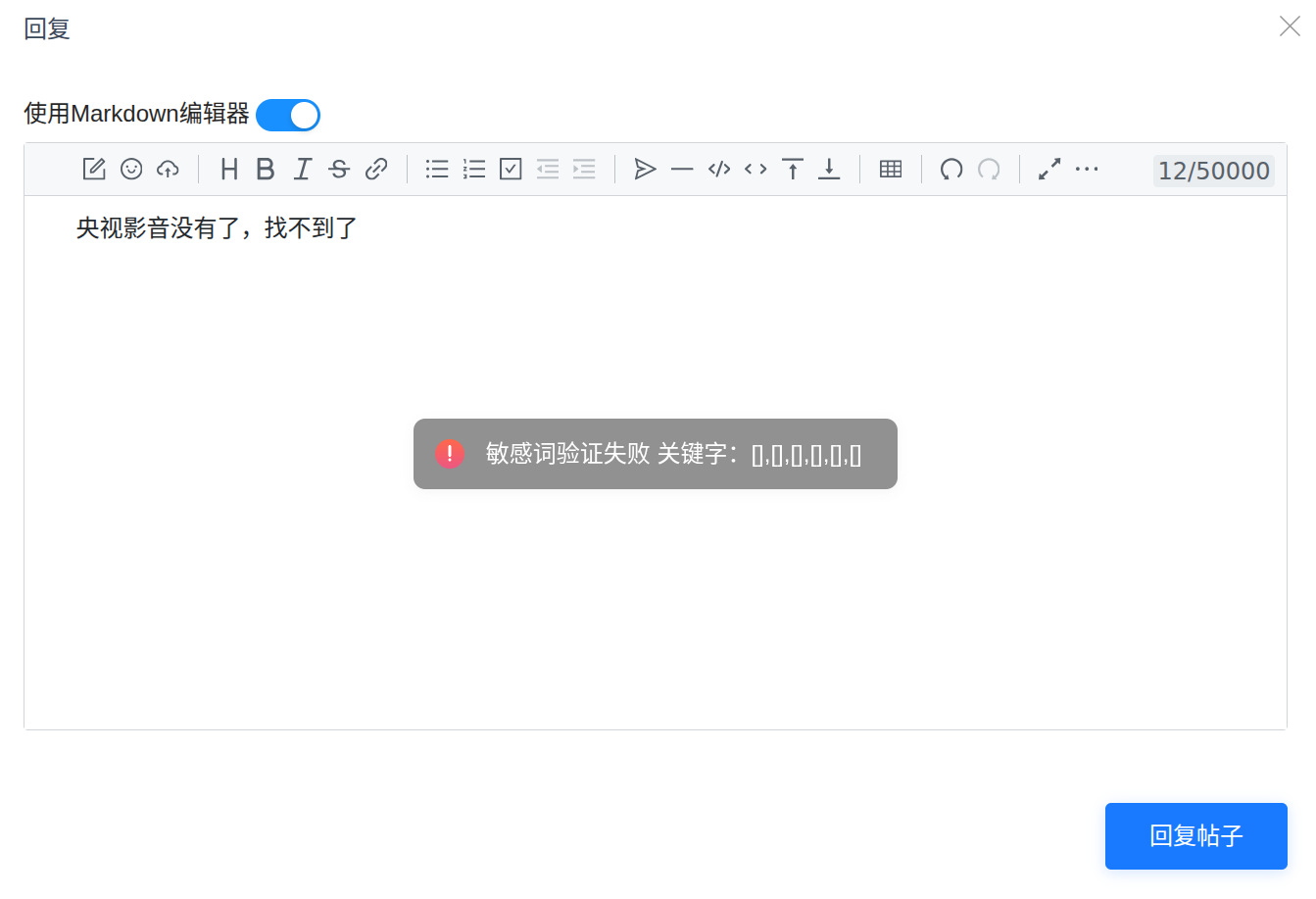The image size is (1316, 899).
Task: Toggle italic formatting
Action: tap(303, 169)
